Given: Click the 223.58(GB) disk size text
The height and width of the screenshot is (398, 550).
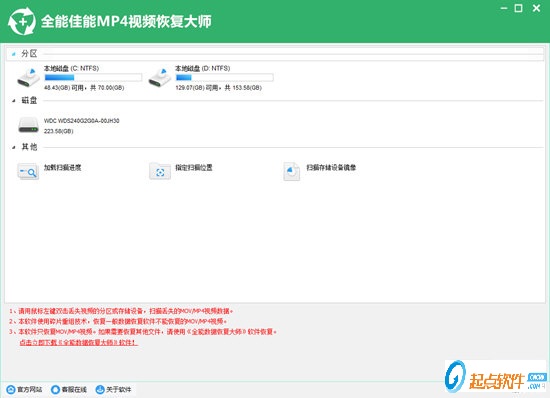Looking at the screenshot, I should coord(59,131).
